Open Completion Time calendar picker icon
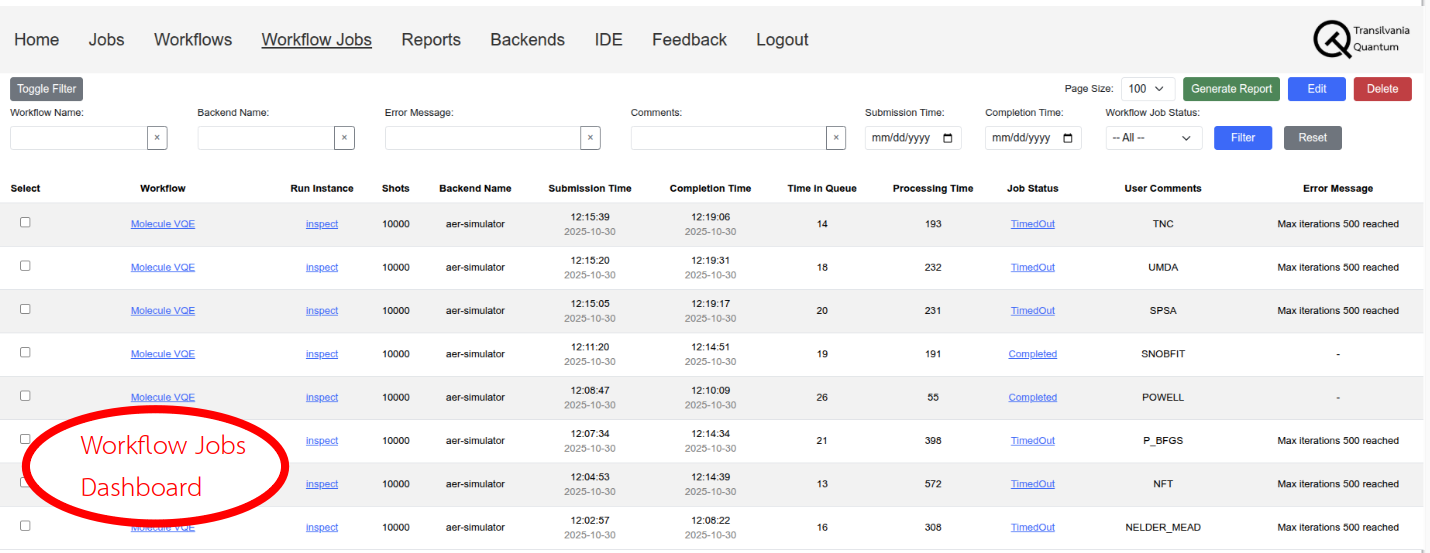Screen dimensions: 1430x553 click(x=1068, y=138)
